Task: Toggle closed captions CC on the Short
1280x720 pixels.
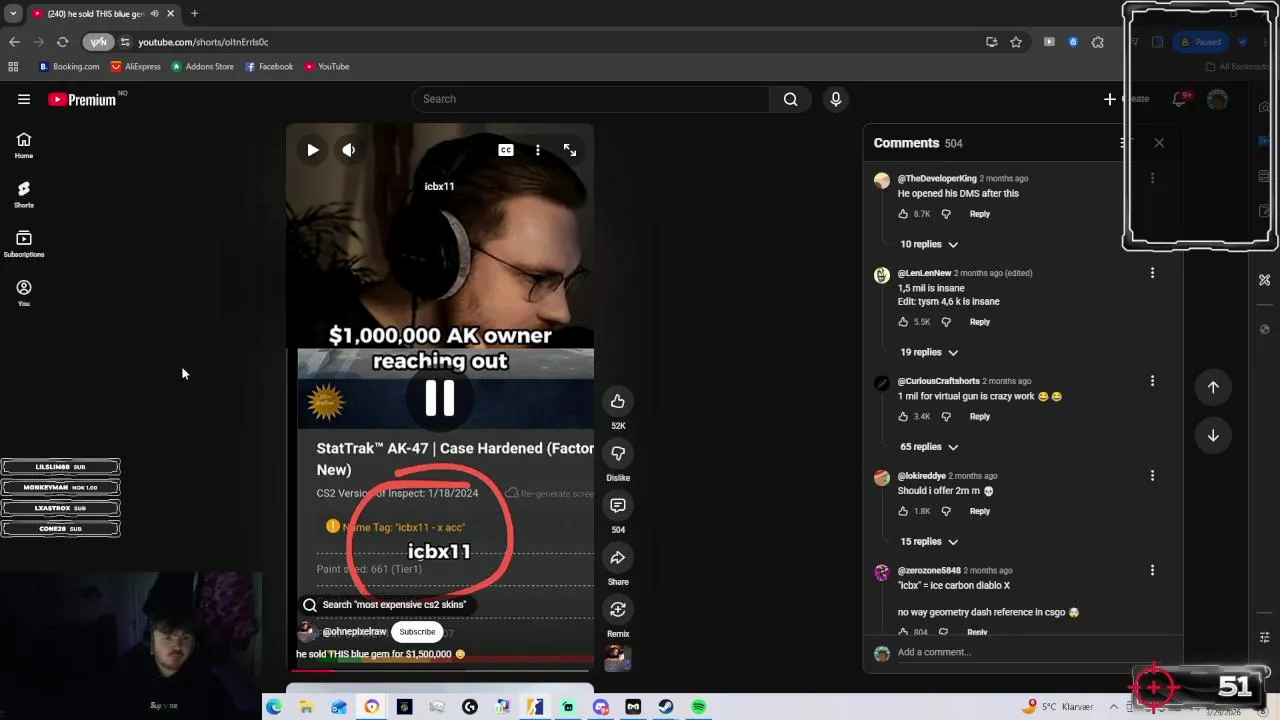Action: 506,150
